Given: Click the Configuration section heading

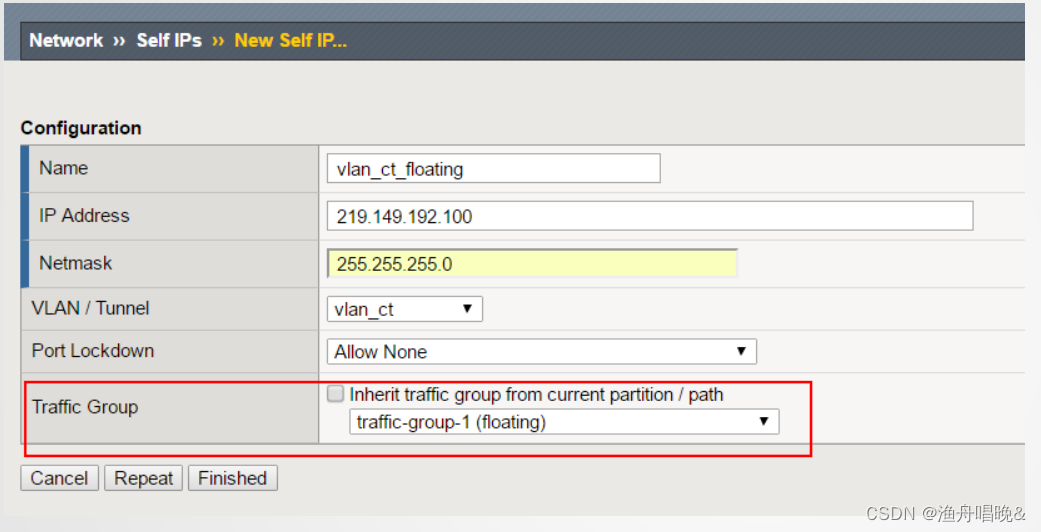Looking at the screenshot, I should point(81,128).
